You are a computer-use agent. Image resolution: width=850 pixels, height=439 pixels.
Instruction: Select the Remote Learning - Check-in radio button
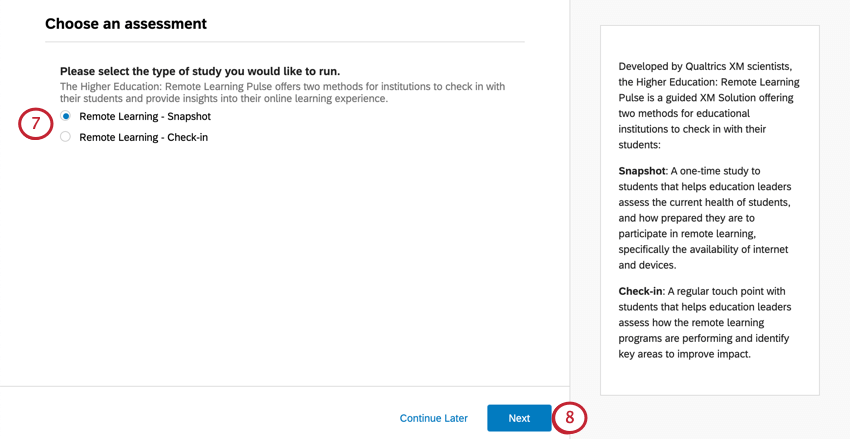pos(66,137)
